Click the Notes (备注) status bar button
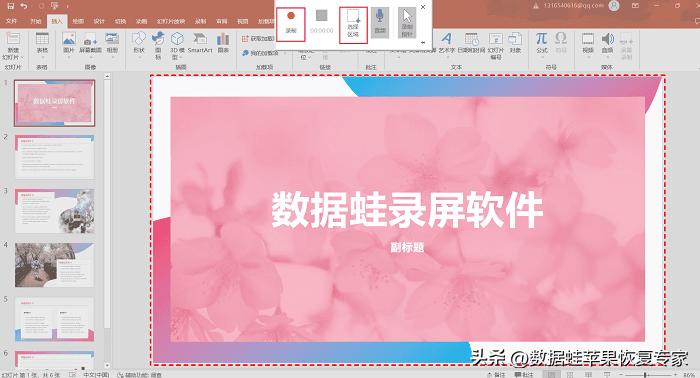This screenshot has height=378, width=700. point(496,374)
